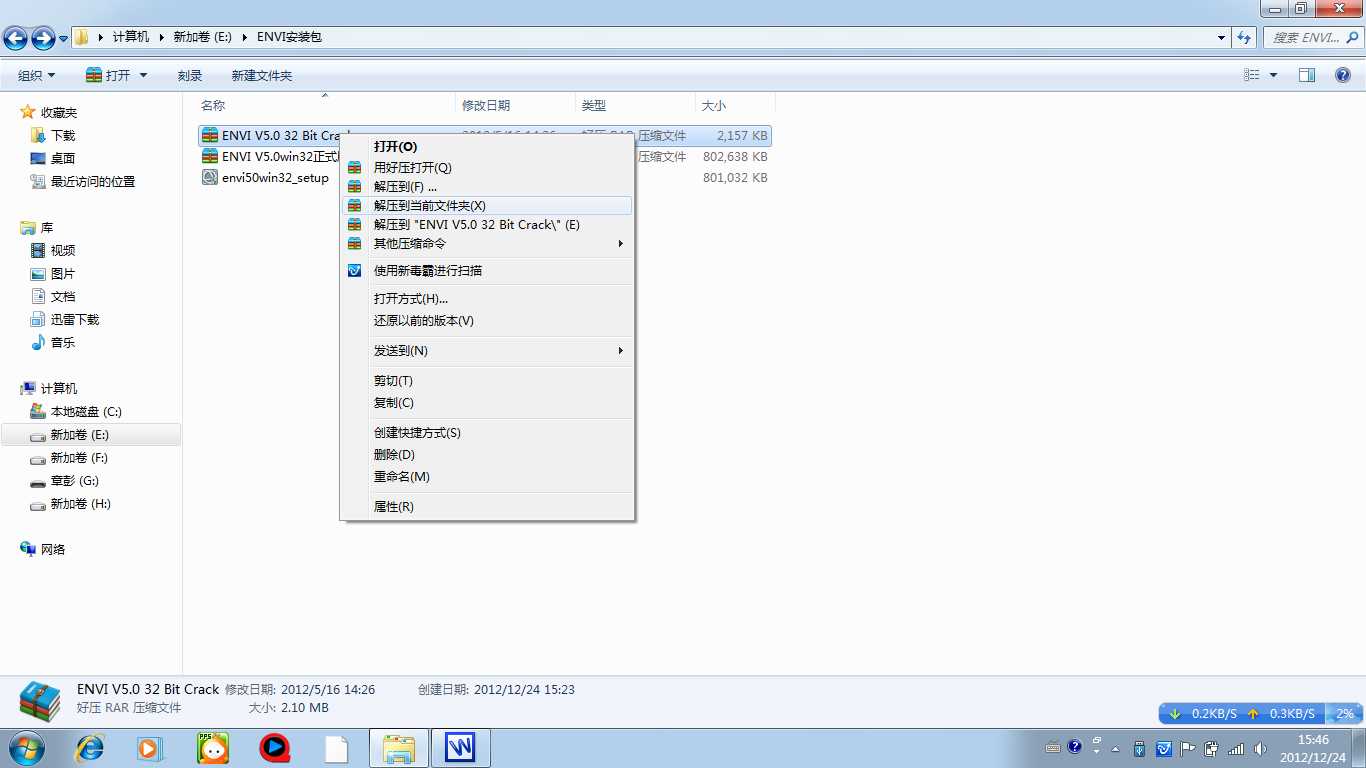Viewport: 1366px width, 768px height.
Task: Click the address bar refresh icon
Action: tap(1244, 37)
